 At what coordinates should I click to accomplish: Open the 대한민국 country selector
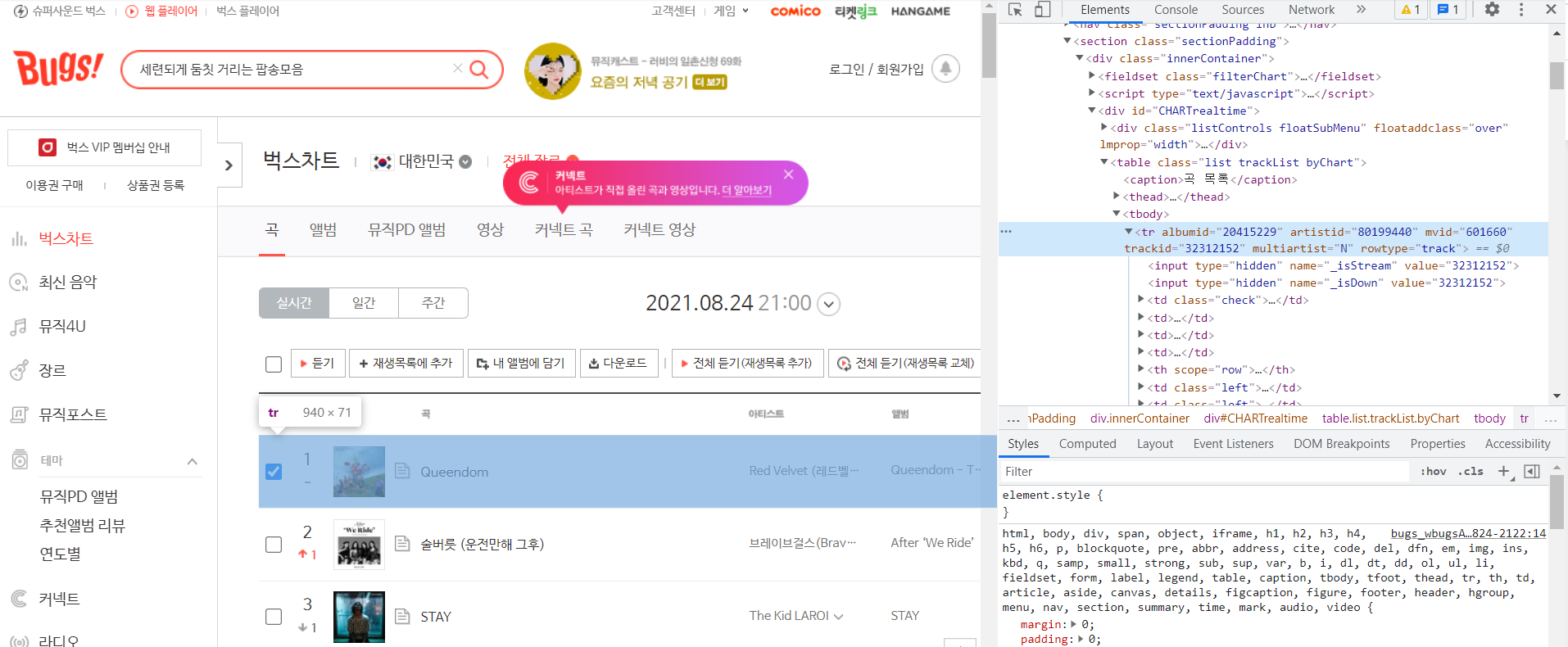422,161
